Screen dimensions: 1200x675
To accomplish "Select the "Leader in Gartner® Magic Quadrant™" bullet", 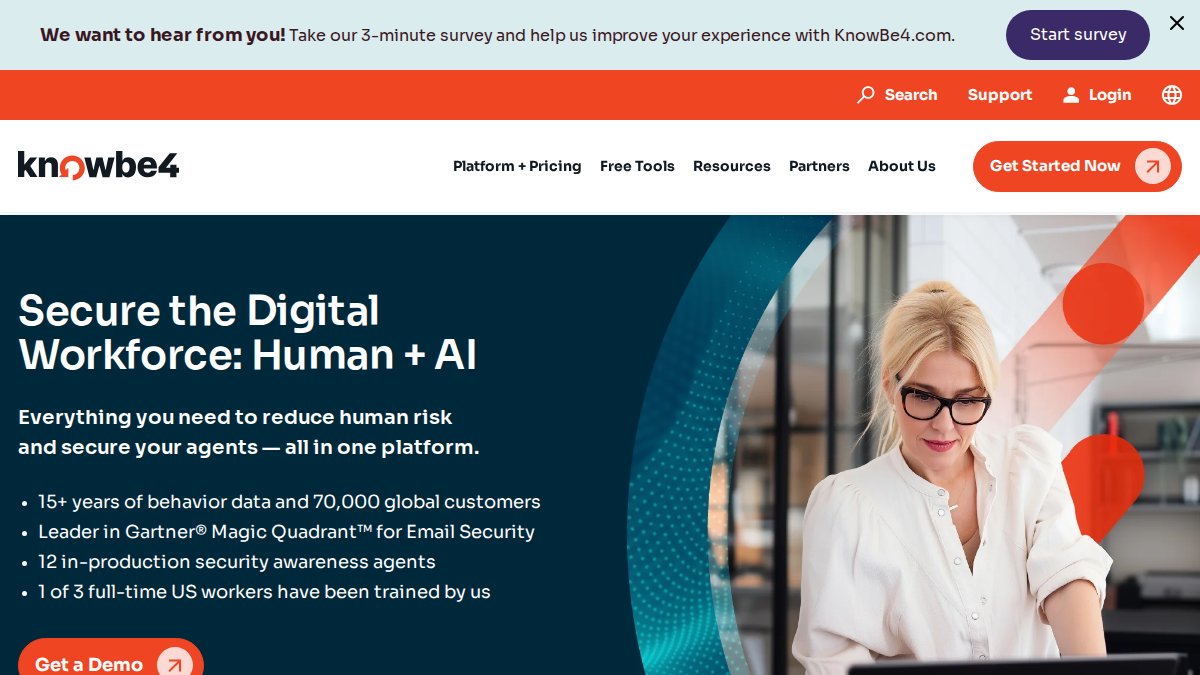I will [286, 532].
